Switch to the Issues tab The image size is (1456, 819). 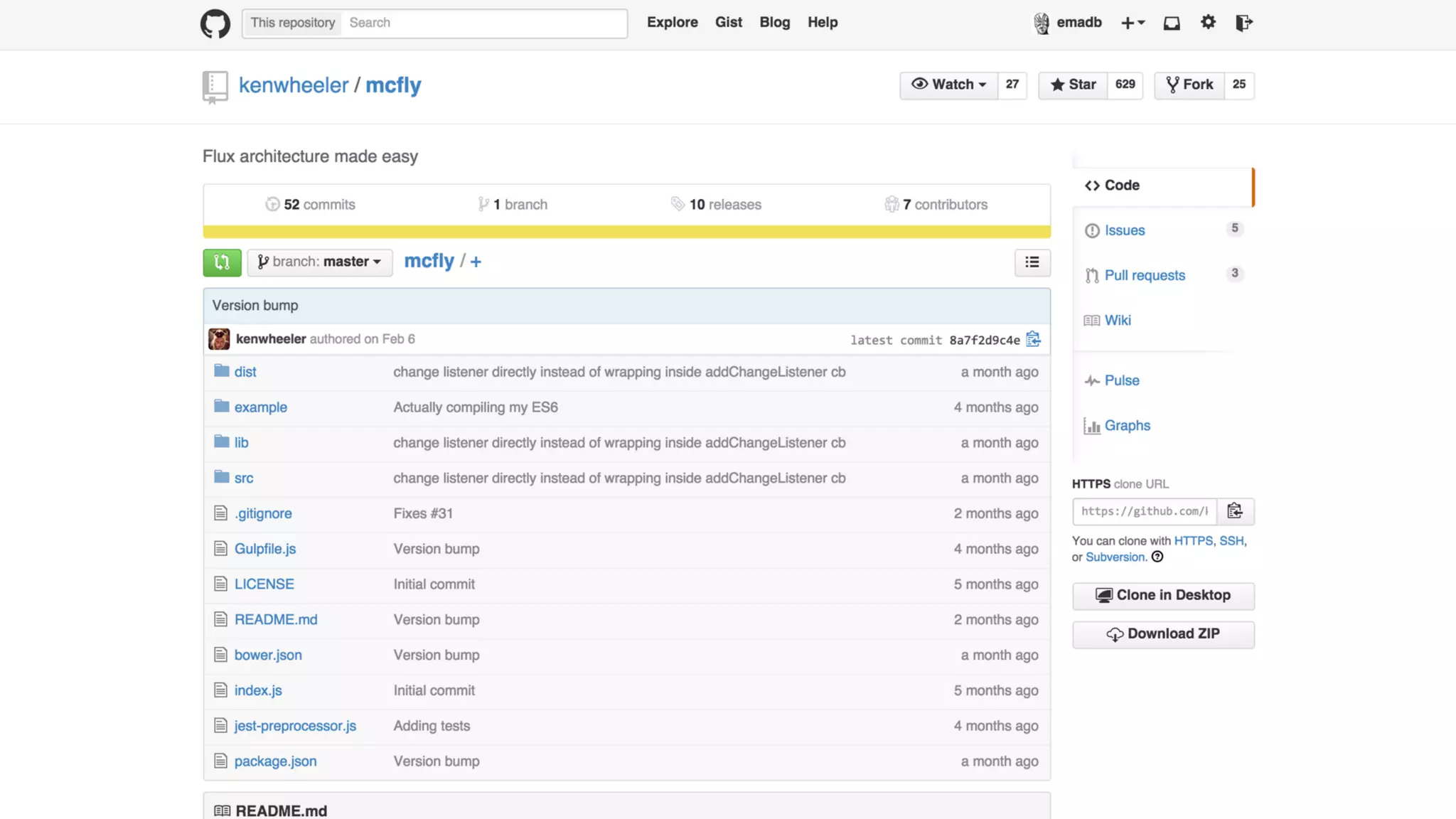(x=1125, y=230)
